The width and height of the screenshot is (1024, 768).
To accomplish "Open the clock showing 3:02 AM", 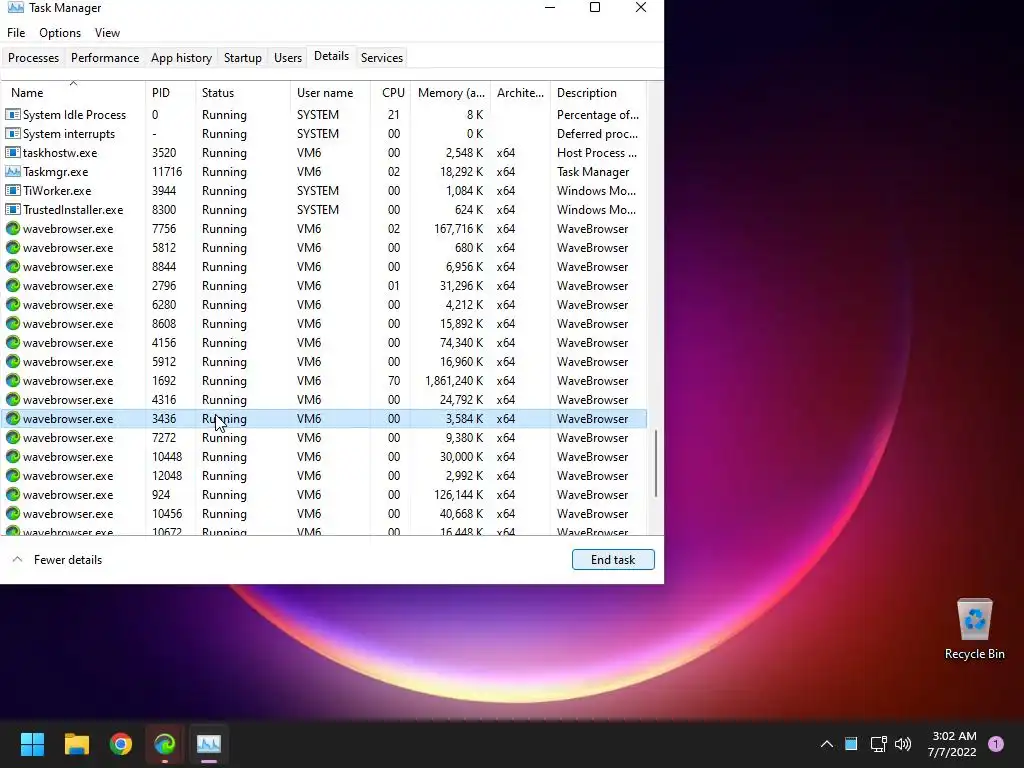I will tap(952, 744).
